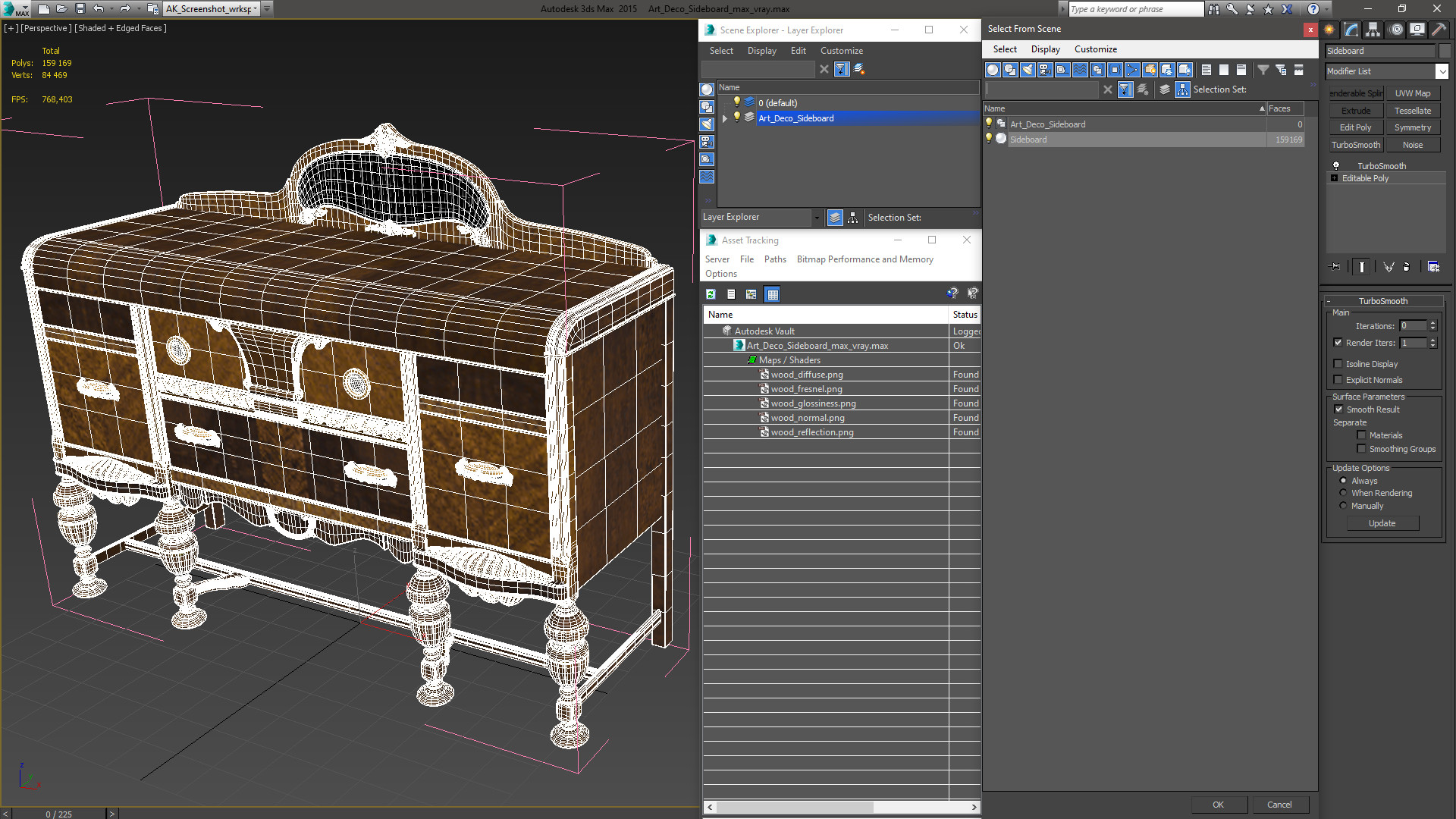Enable Isoline Display checkbox
This screenshot has width=1456, height=819.
(x=1338, y=364)
